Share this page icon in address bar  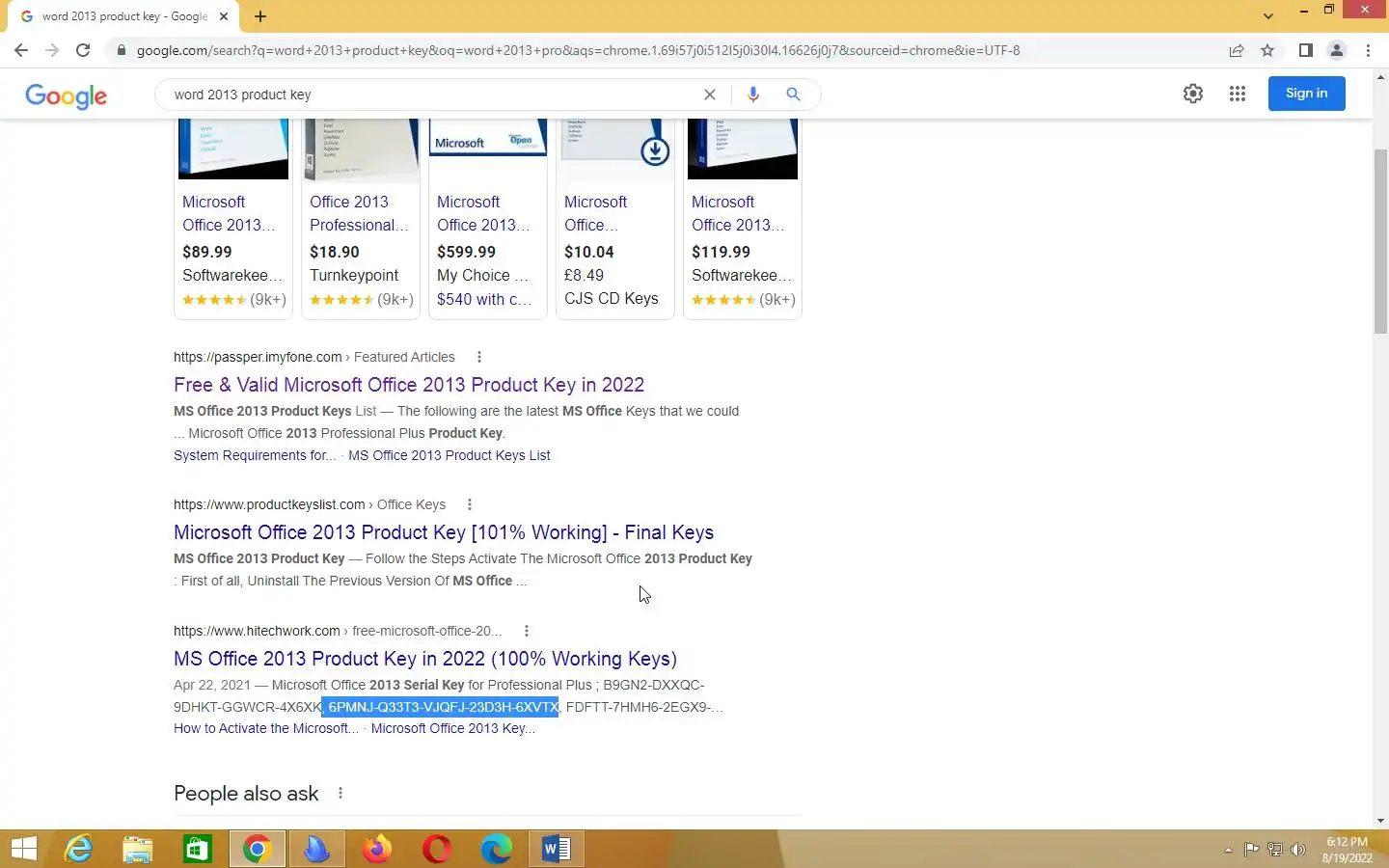click(x=1237, y=50)
